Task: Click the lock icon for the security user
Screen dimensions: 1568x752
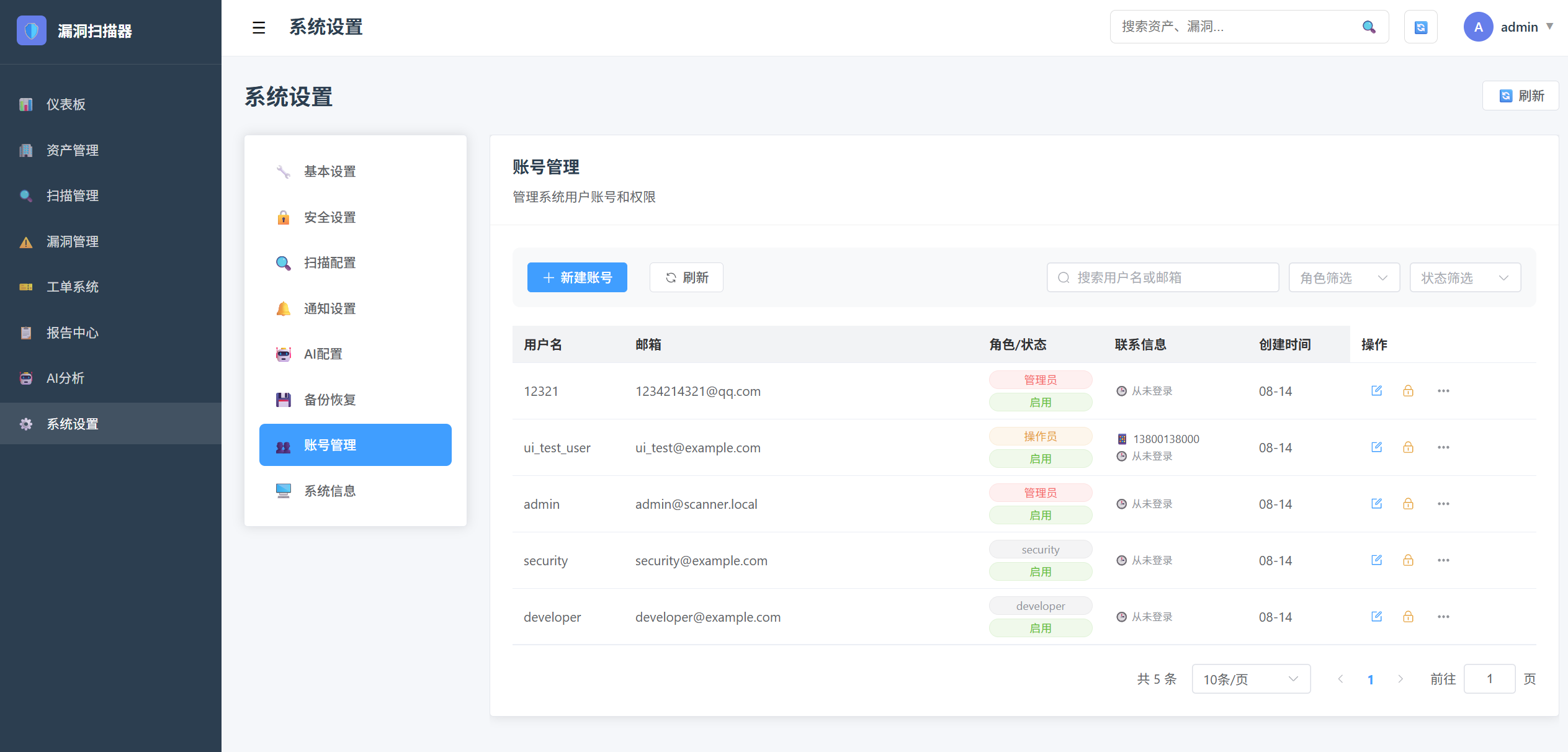Action: click(x=1408, y=560)
